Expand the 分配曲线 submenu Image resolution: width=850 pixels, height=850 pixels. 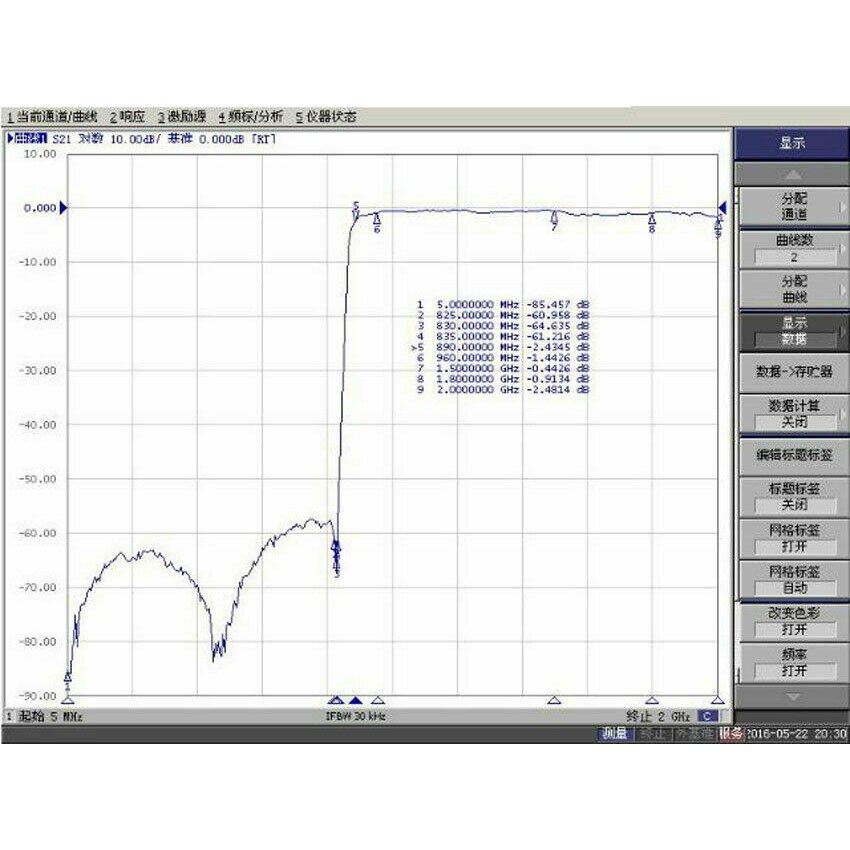tap(793, 289)
